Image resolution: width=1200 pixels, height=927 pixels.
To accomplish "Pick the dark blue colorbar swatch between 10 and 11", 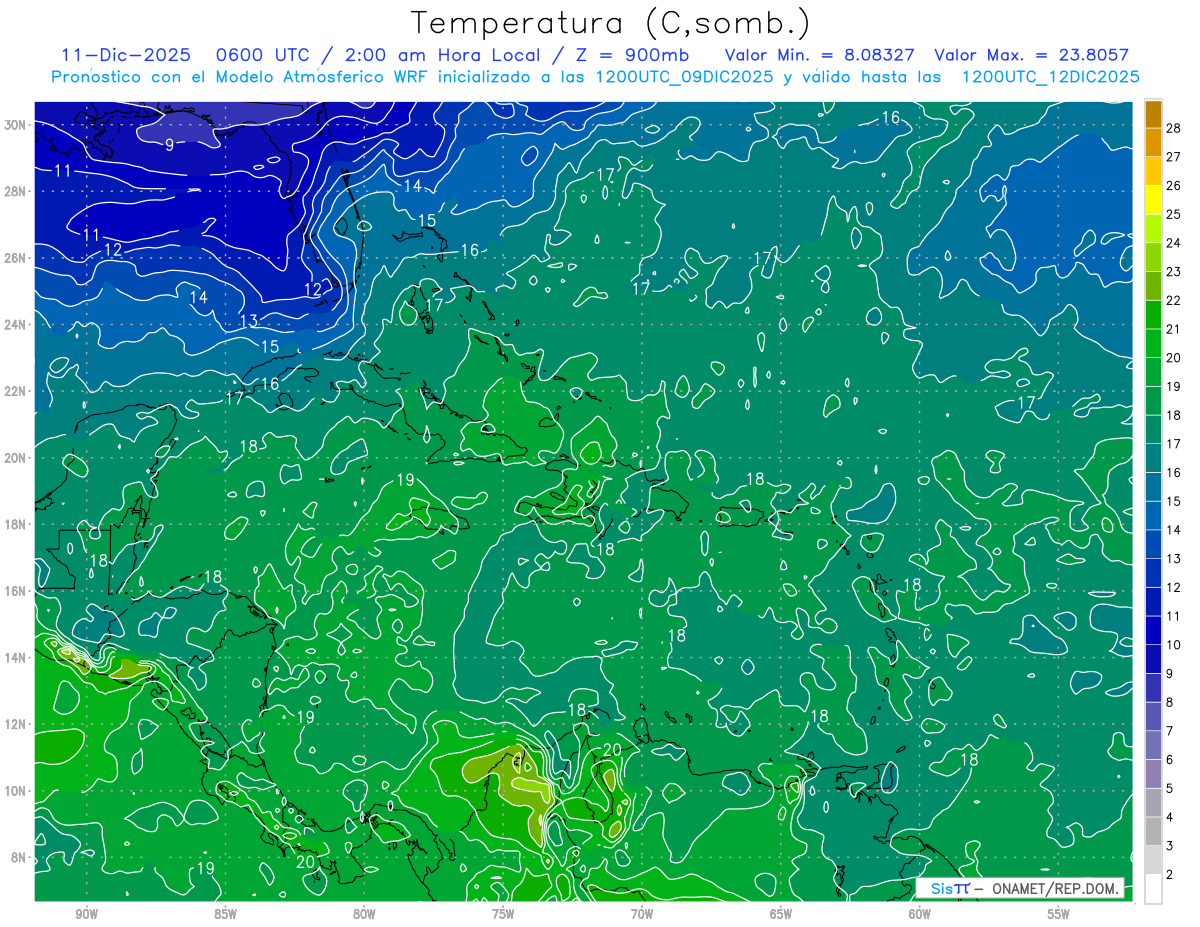I will point(1153,631).
